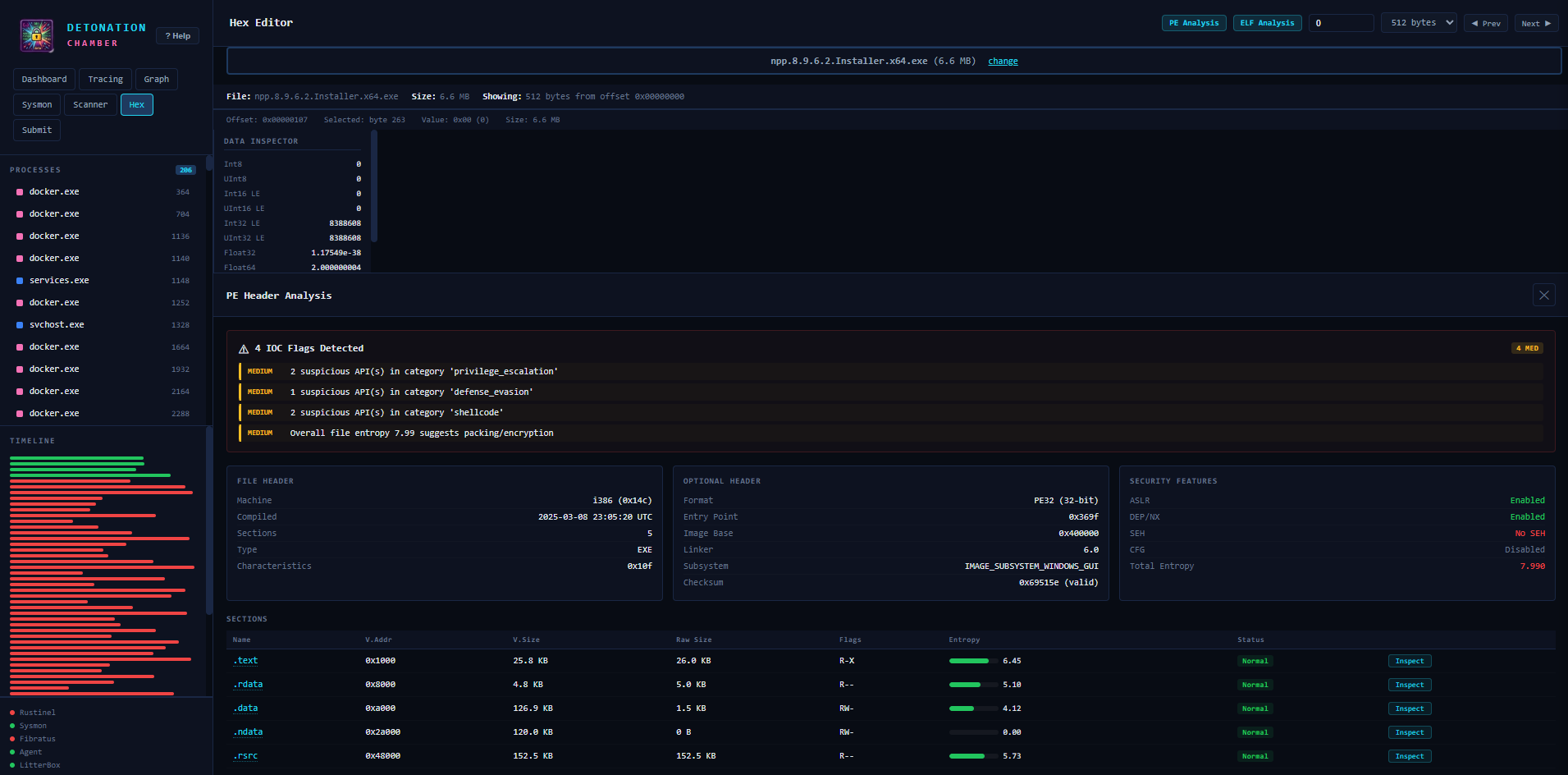Select docker.exe process with PID 704
1568x775 pixels.
[x=103, y=214]
